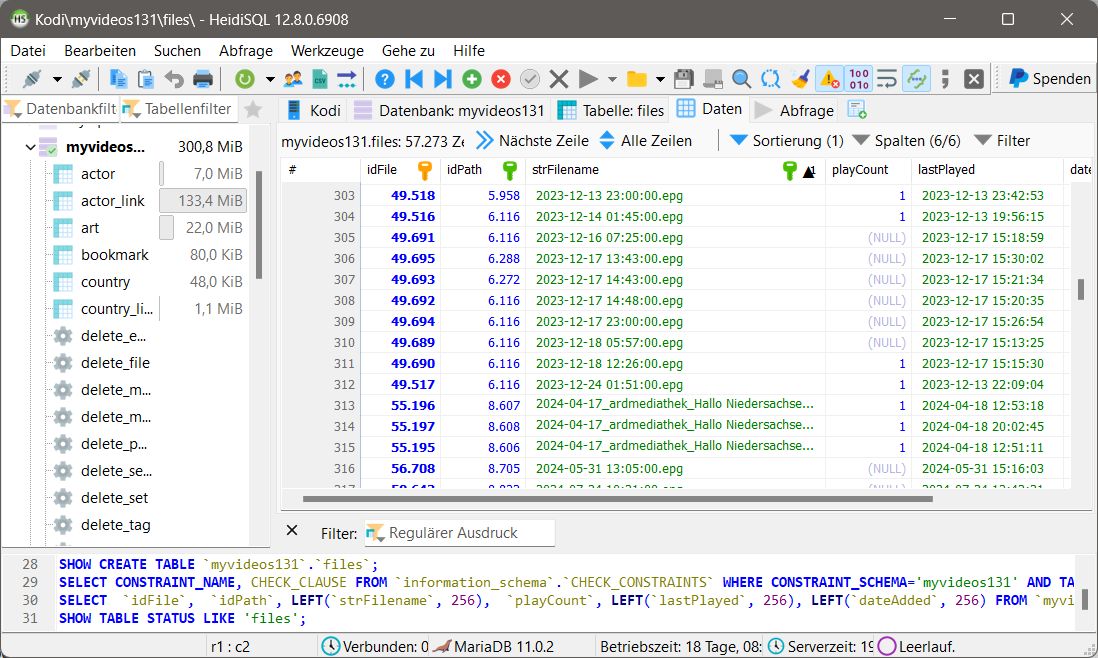
Task: Click Nächste Zeile button
Action: pos(533,141)
